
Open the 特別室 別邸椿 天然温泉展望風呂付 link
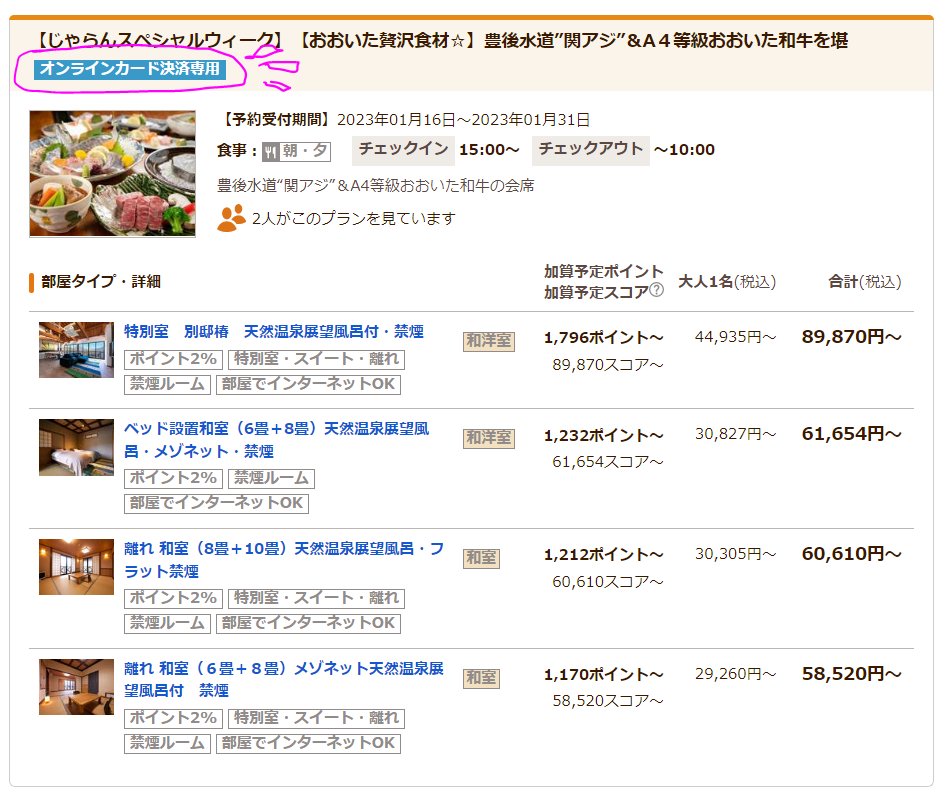(274, 332)
